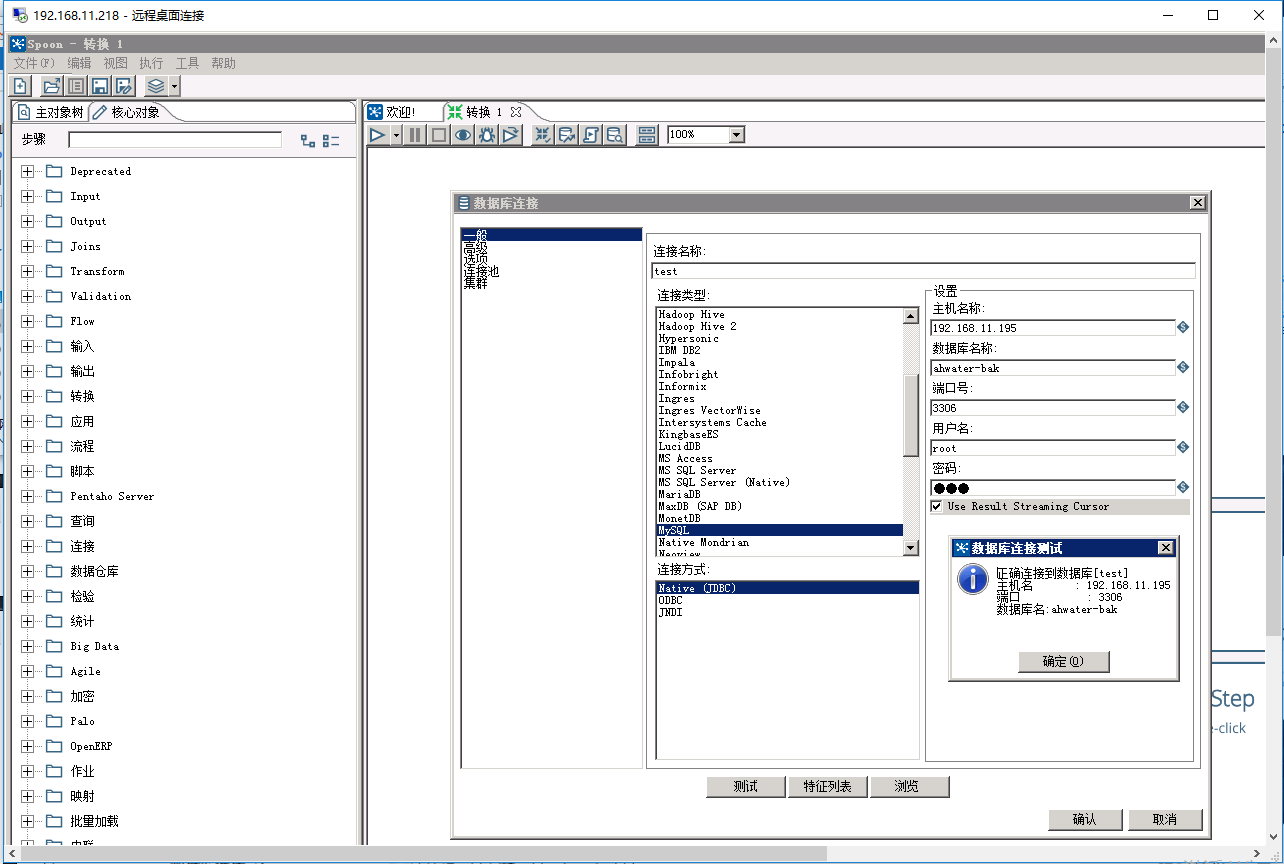
Task: Switch to the 欢迎! tab
Action: coord(391,112)
